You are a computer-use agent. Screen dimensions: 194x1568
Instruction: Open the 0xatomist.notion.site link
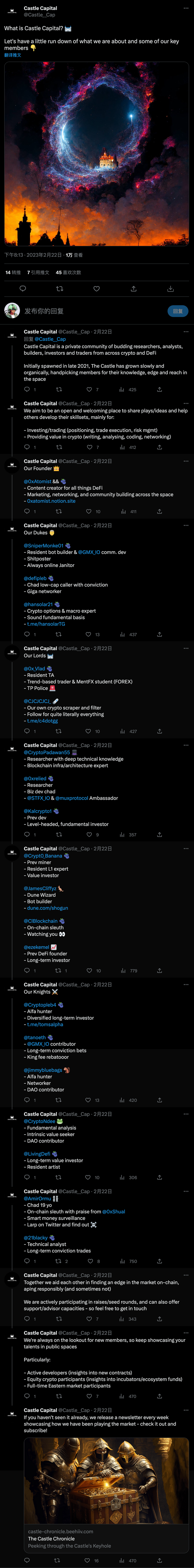(51, 501)
